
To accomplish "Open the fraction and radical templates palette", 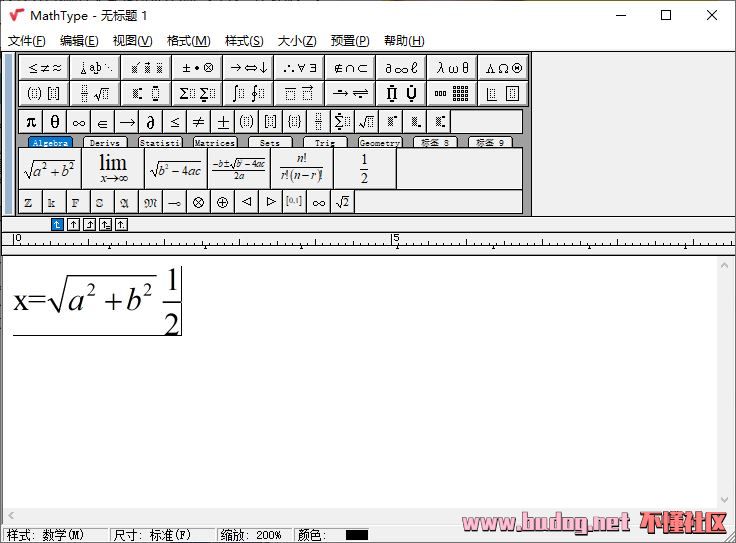I will [95, 94].
